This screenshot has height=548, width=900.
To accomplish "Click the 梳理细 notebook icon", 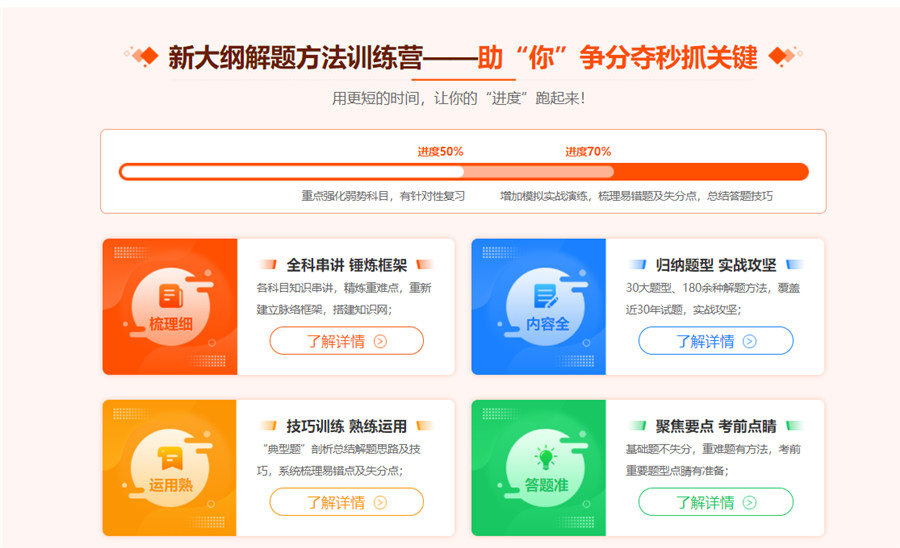I will point(170,296).
